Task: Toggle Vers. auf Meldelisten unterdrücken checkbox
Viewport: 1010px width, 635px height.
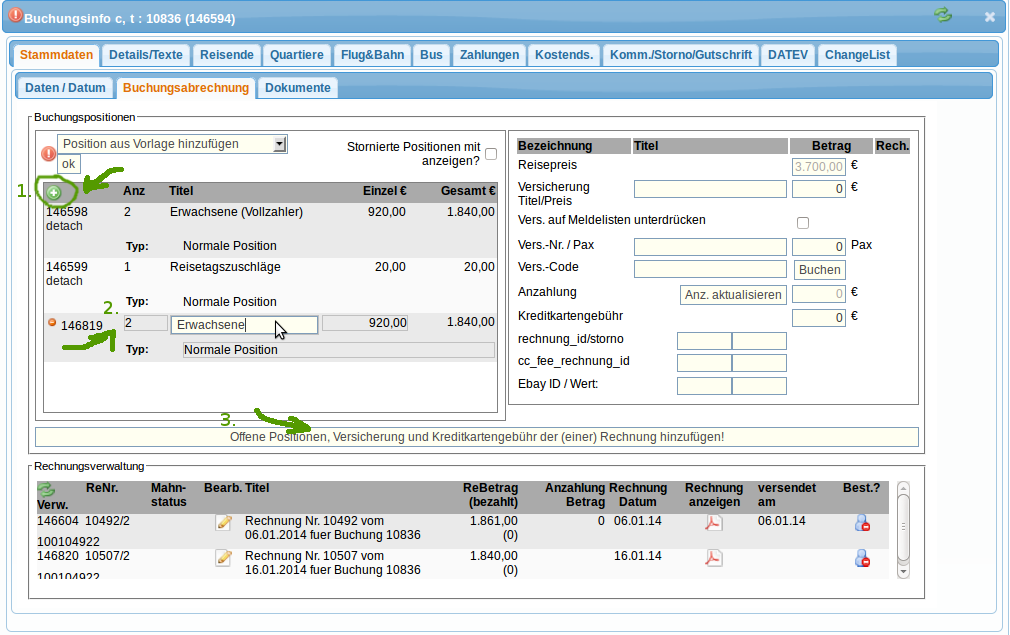Action: (x=802, y=222)
